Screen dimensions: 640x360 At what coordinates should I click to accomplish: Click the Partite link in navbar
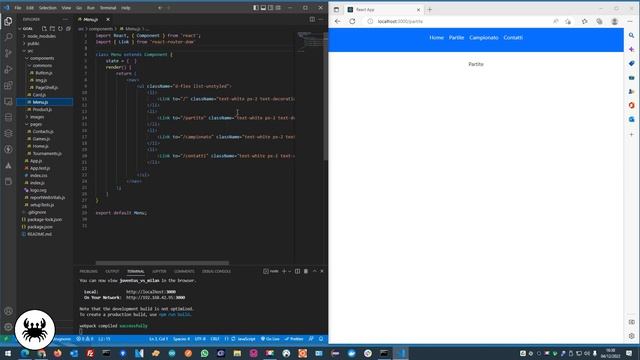pyautogui.click(x=456, y=38)
